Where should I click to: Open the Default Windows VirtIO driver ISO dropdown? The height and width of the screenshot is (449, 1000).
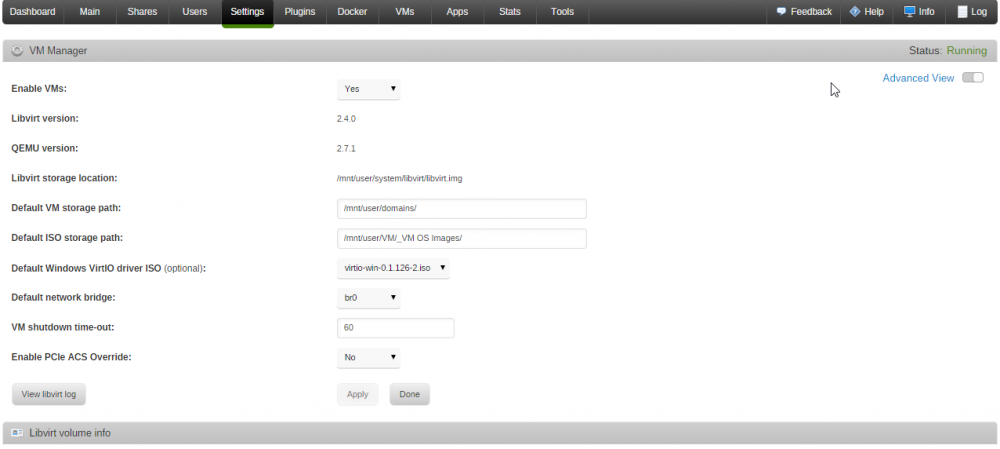pos(393,269)
